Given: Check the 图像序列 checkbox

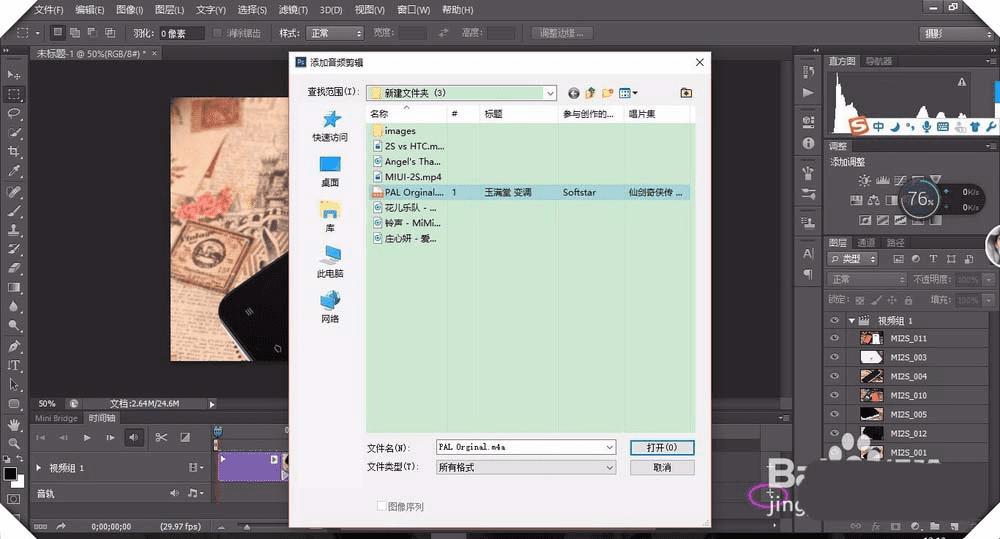Looking at the screenshot, I should tap(381, 506).
